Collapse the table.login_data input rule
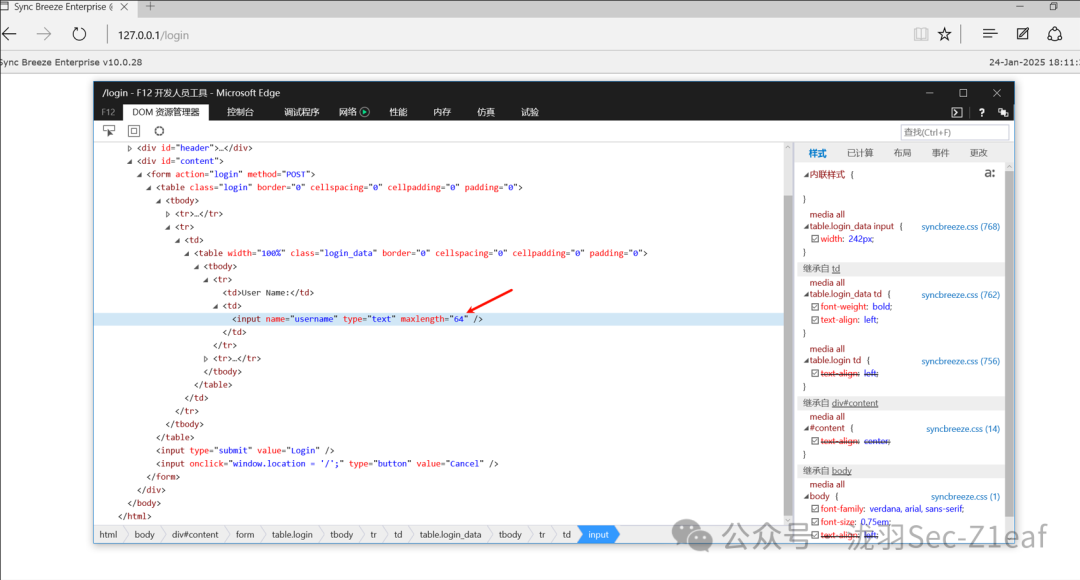This screenshot has height=580, width=1080. tap(806, 227)
